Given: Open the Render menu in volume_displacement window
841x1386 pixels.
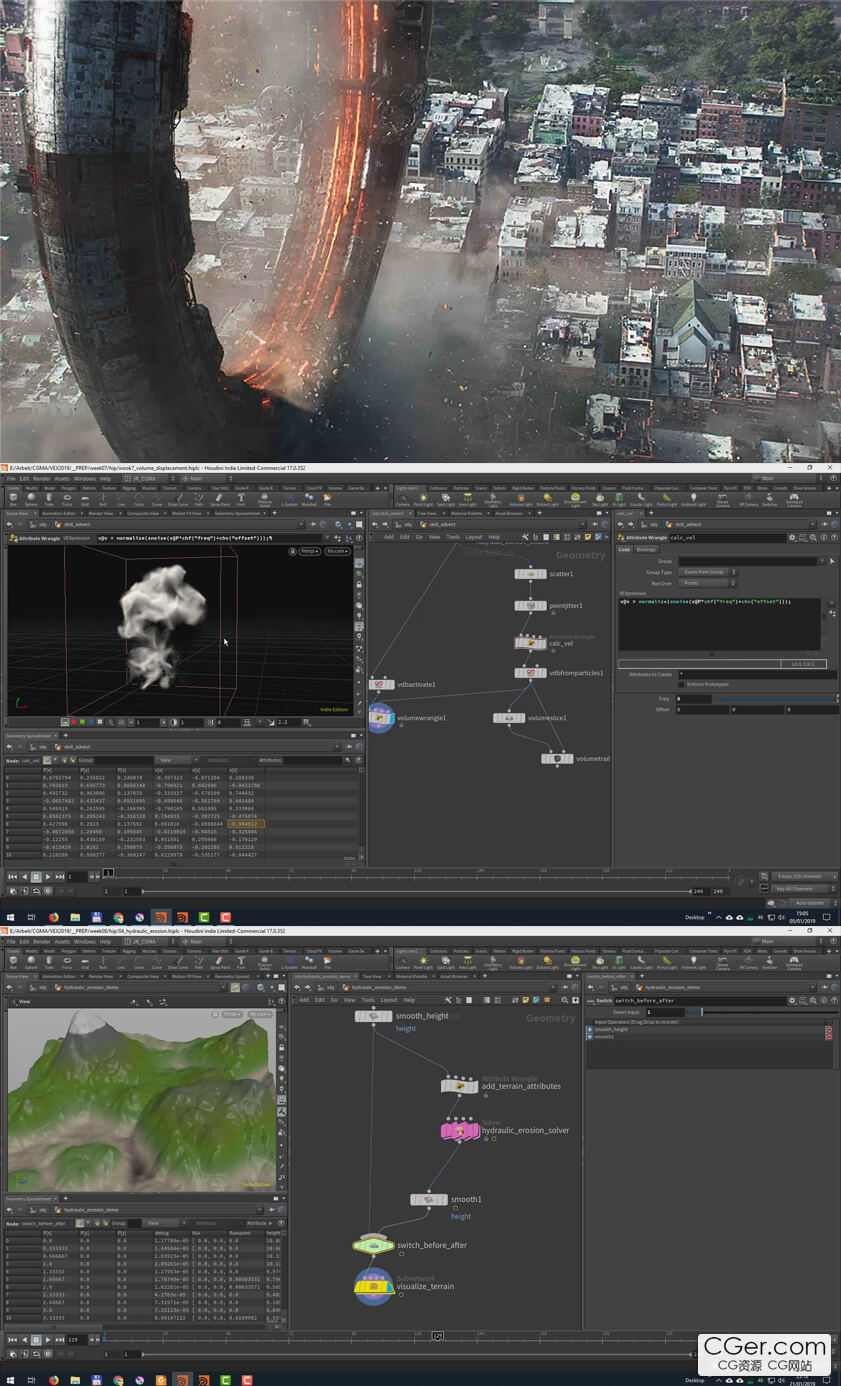Looking at the screenshot, I should [41, 478].
